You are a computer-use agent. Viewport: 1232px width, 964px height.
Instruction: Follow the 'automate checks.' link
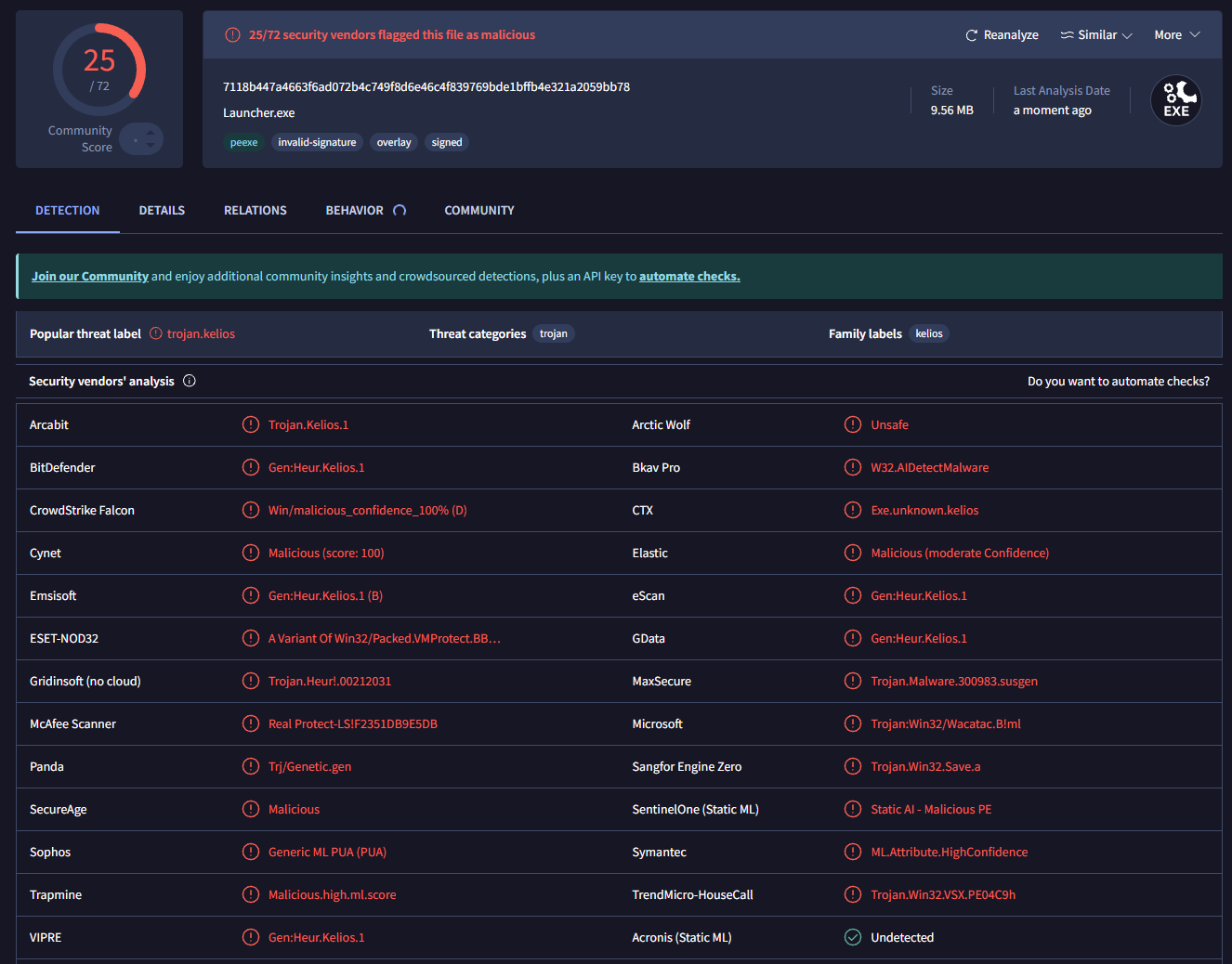[689, 276]
